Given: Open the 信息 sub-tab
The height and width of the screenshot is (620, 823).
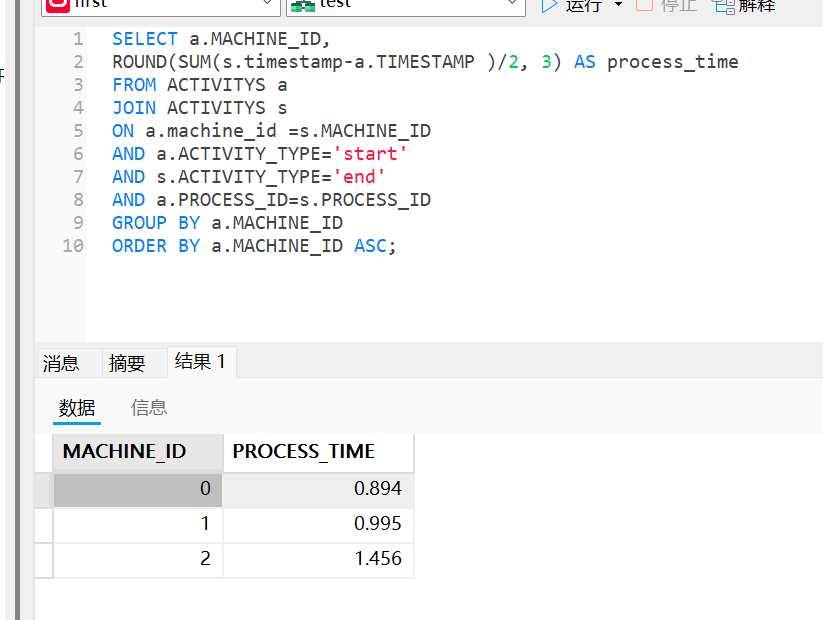Looking at the screenshot, I should pos(149,407).
